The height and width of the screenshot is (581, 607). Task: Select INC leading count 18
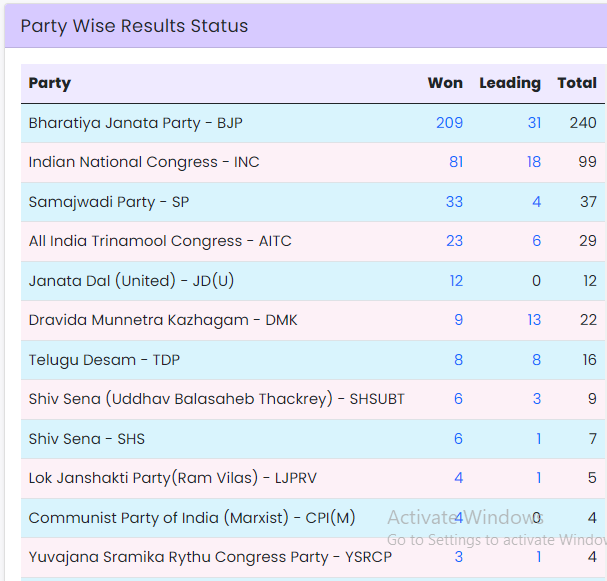tap(533, 162)
